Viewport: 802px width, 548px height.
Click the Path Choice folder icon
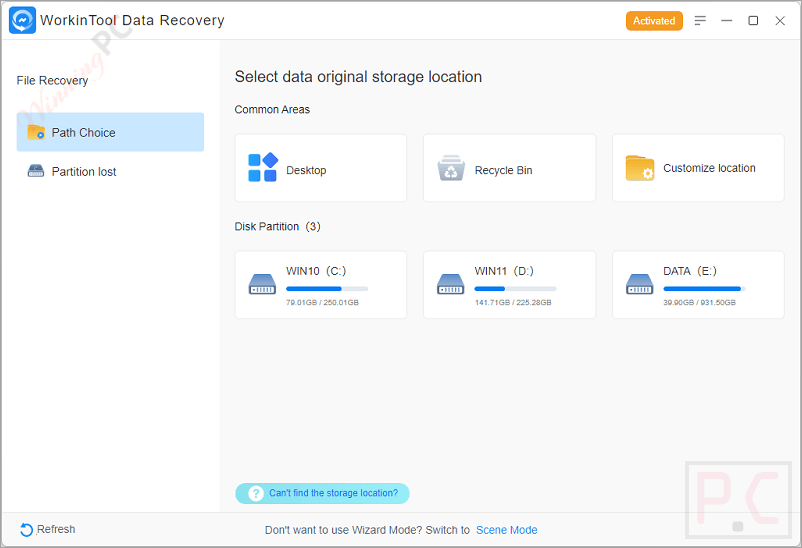(36, 132)
